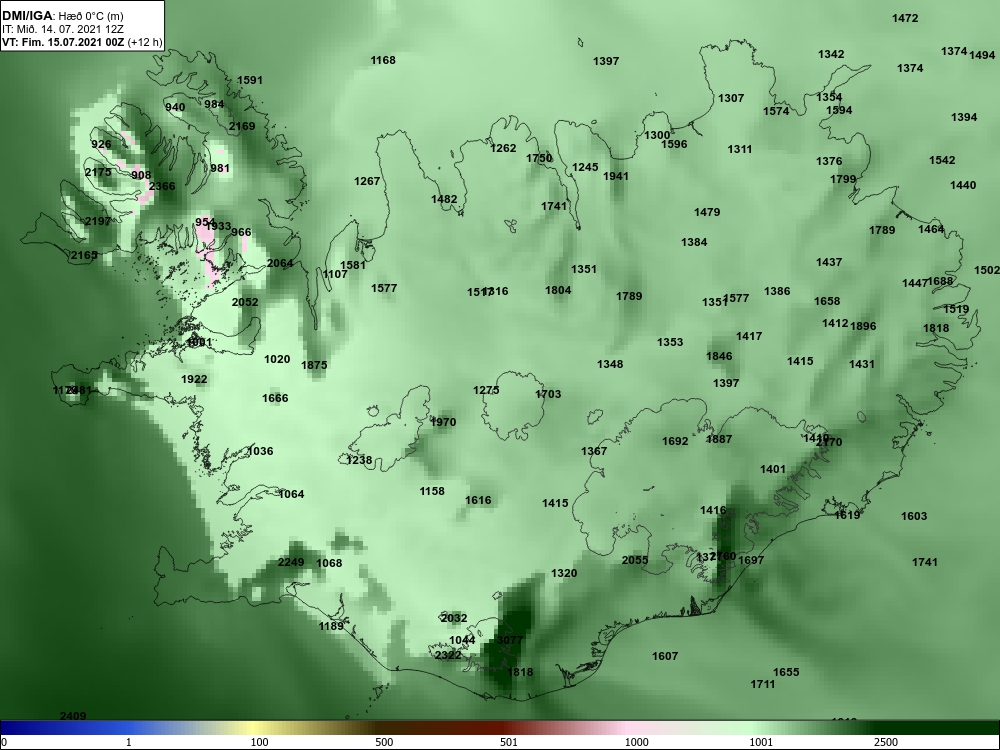
Task: Click the 1494 value at the right edge
Action: (x=982, y=55)
